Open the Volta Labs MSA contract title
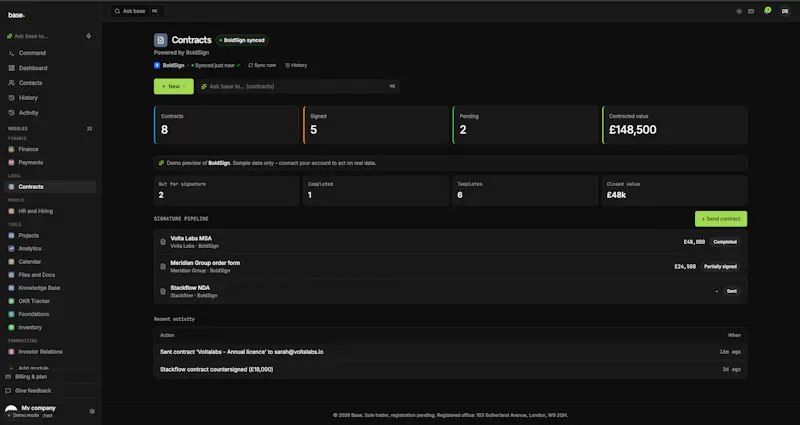This screenshot has width=800, height=425. [191, 238]
